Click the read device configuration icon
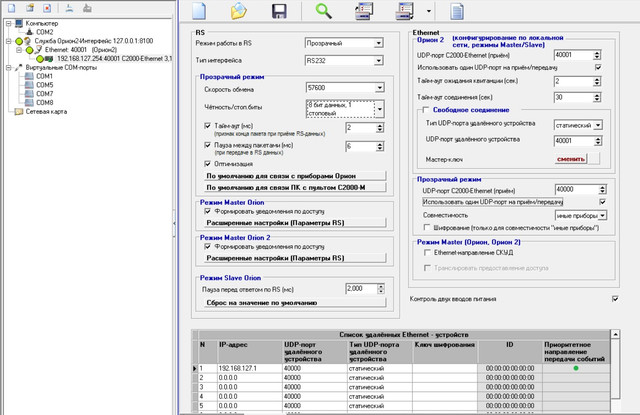 coord(364,11)
